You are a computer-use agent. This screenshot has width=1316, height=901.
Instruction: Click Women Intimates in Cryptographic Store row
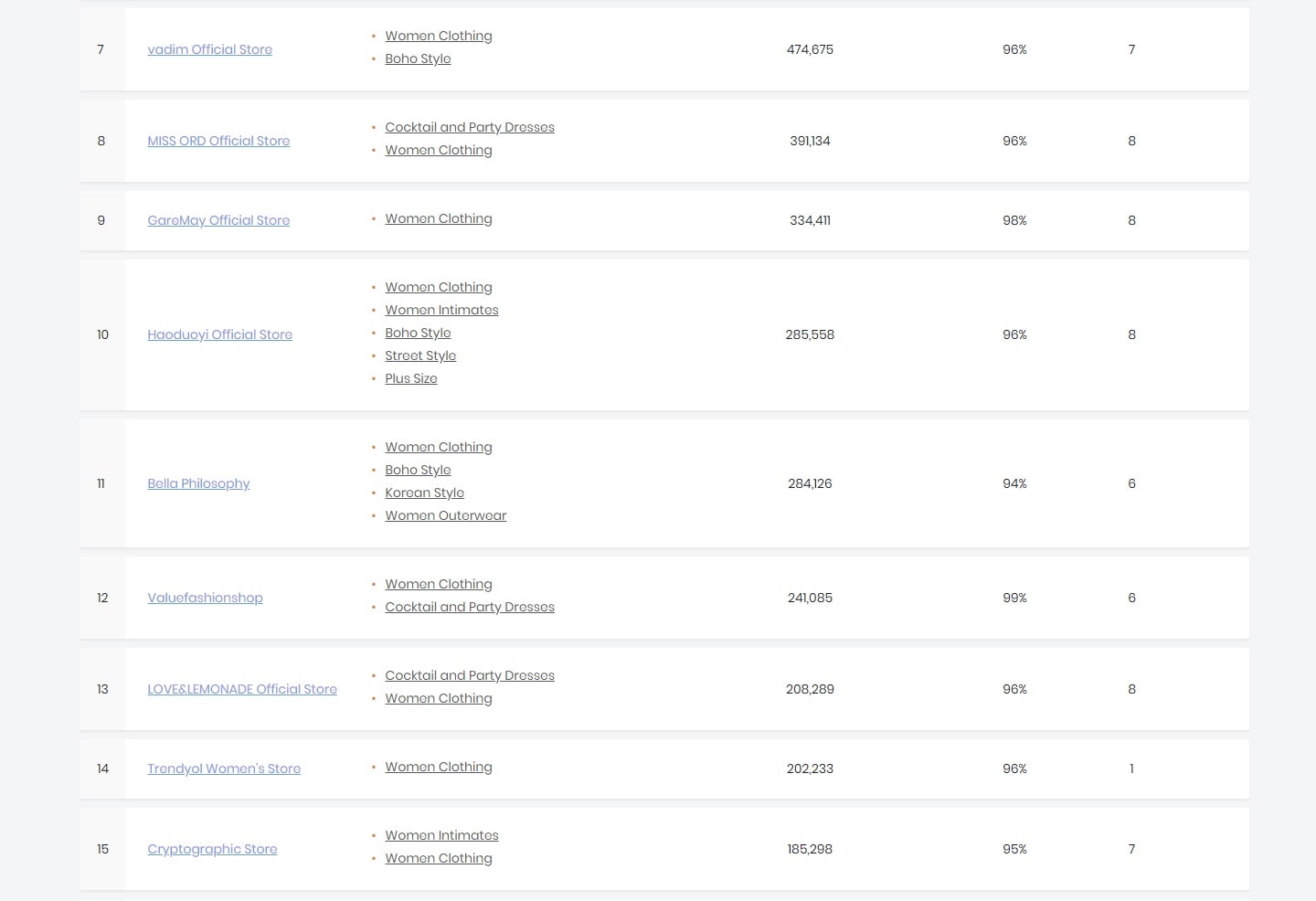coord(441,835)
